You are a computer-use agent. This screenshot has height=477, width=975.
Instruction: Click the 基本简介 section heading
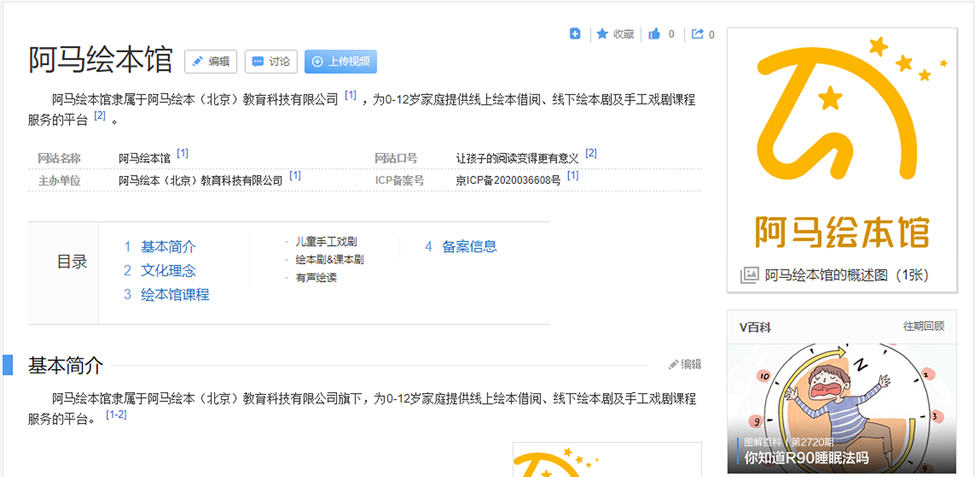65,366
